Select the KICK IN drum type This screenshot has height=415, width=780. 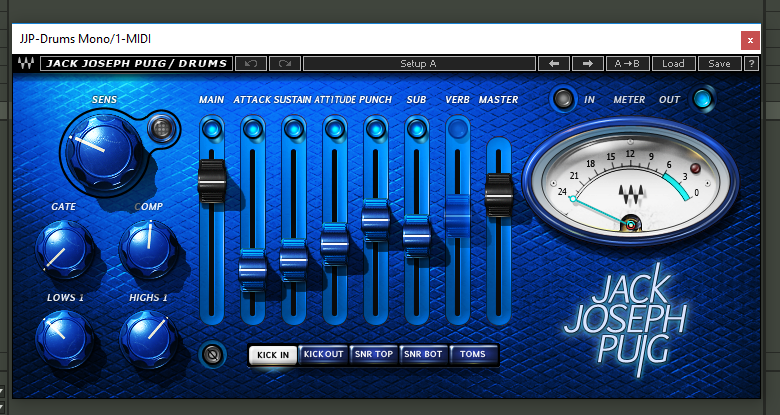click(x=273, y=355)
